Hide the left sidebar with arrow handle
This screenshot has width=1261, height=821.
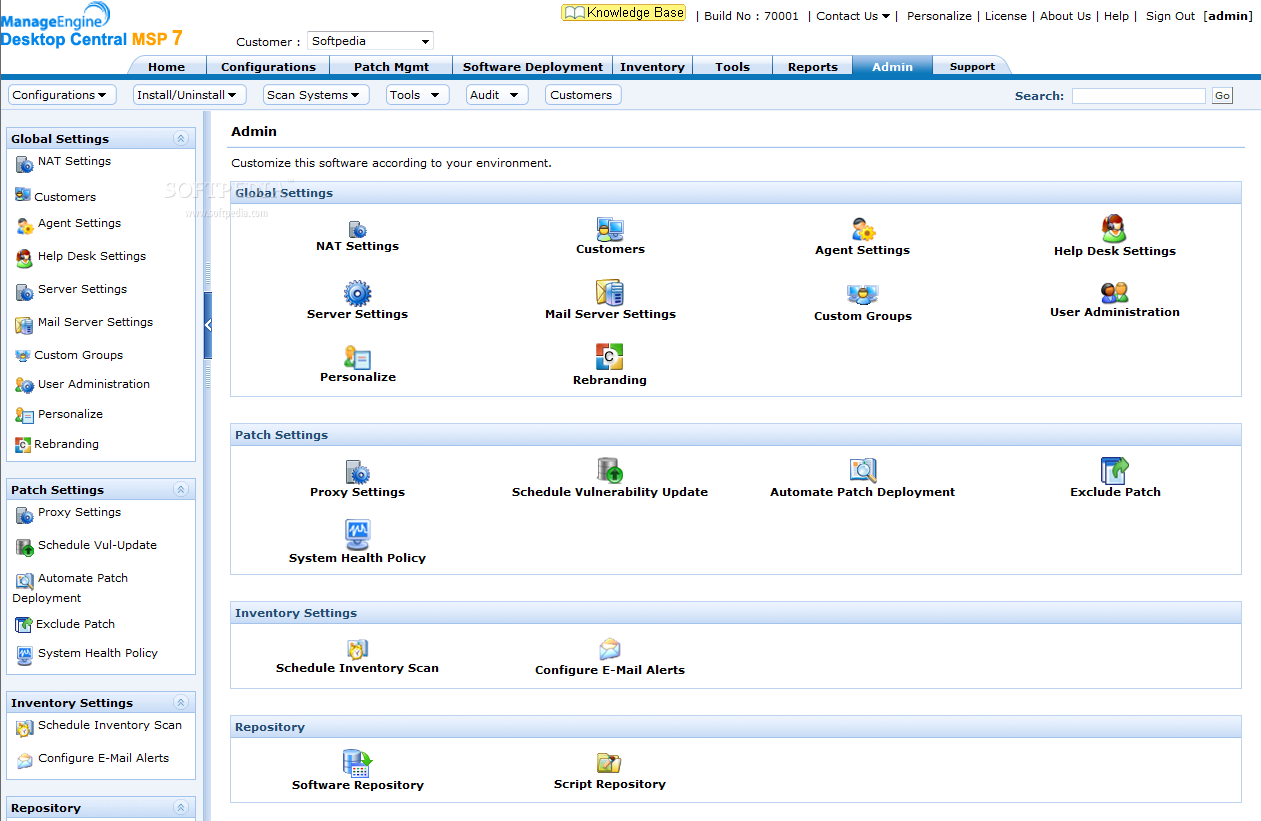click(x=208, y=325)
